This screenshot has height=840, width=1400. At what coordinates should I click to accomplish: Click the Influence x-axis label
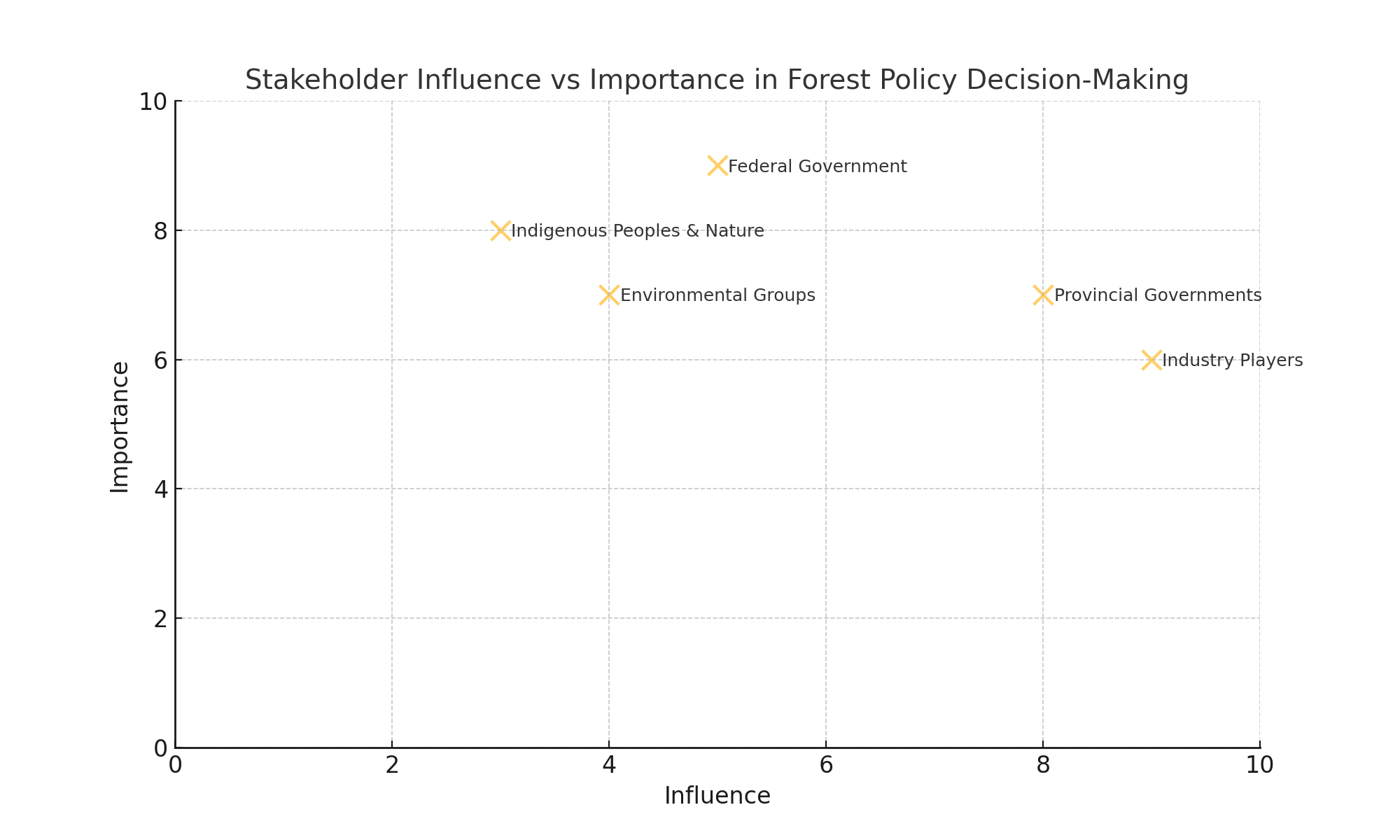coord(717,796)
